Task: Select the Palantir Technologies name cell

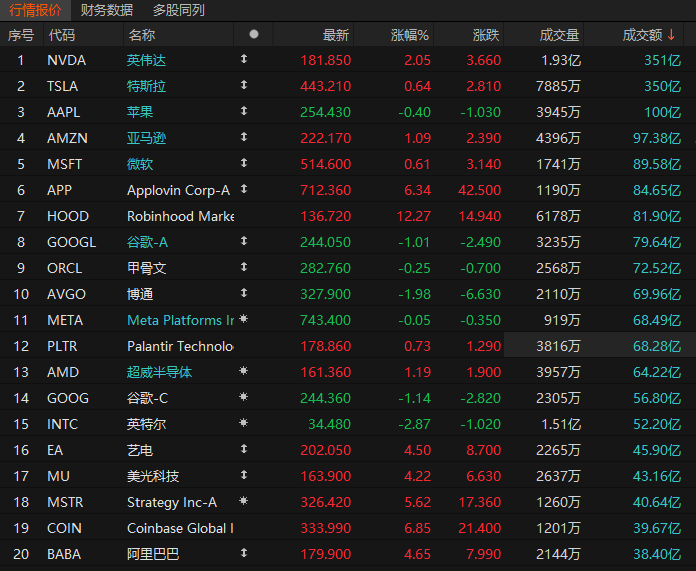Action: coord(180,346)
